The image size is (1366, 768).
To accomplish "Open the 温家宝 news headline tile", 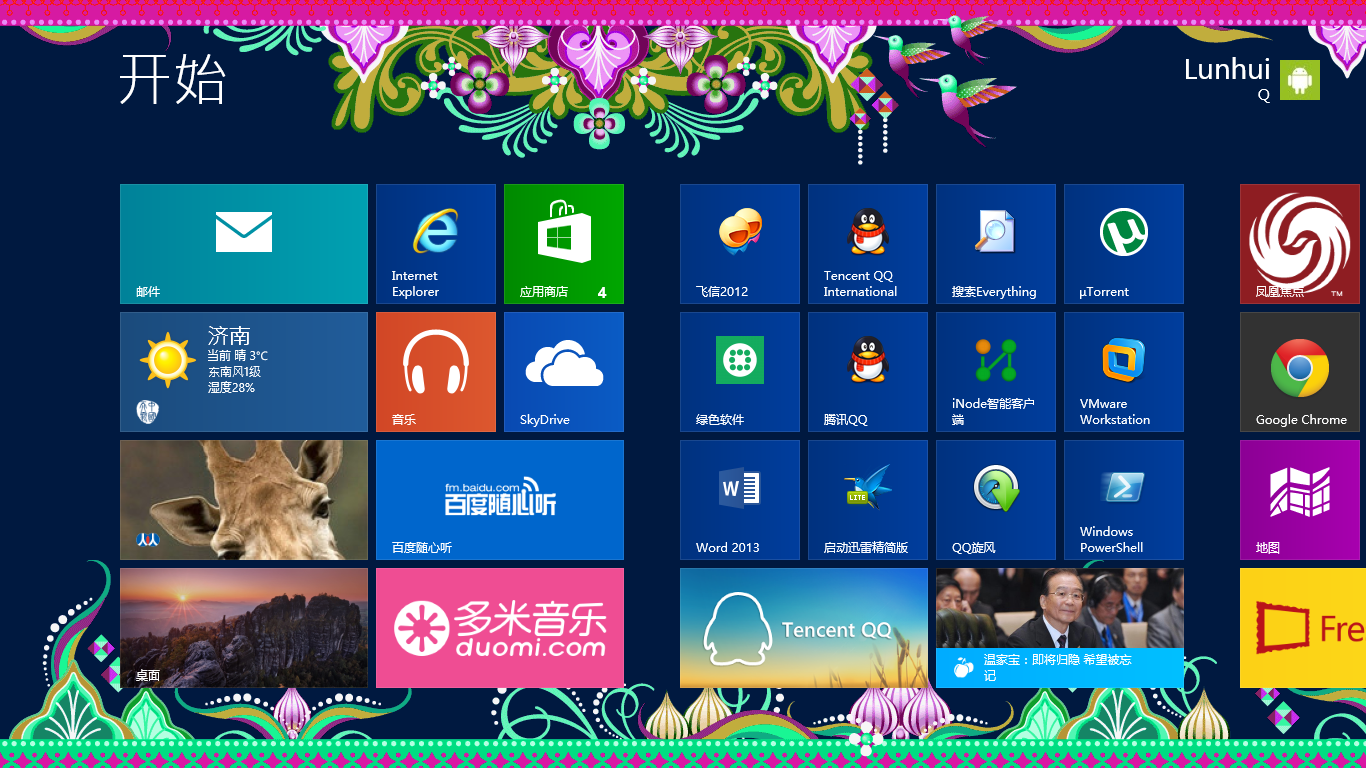I will [x=1059, y=627].
